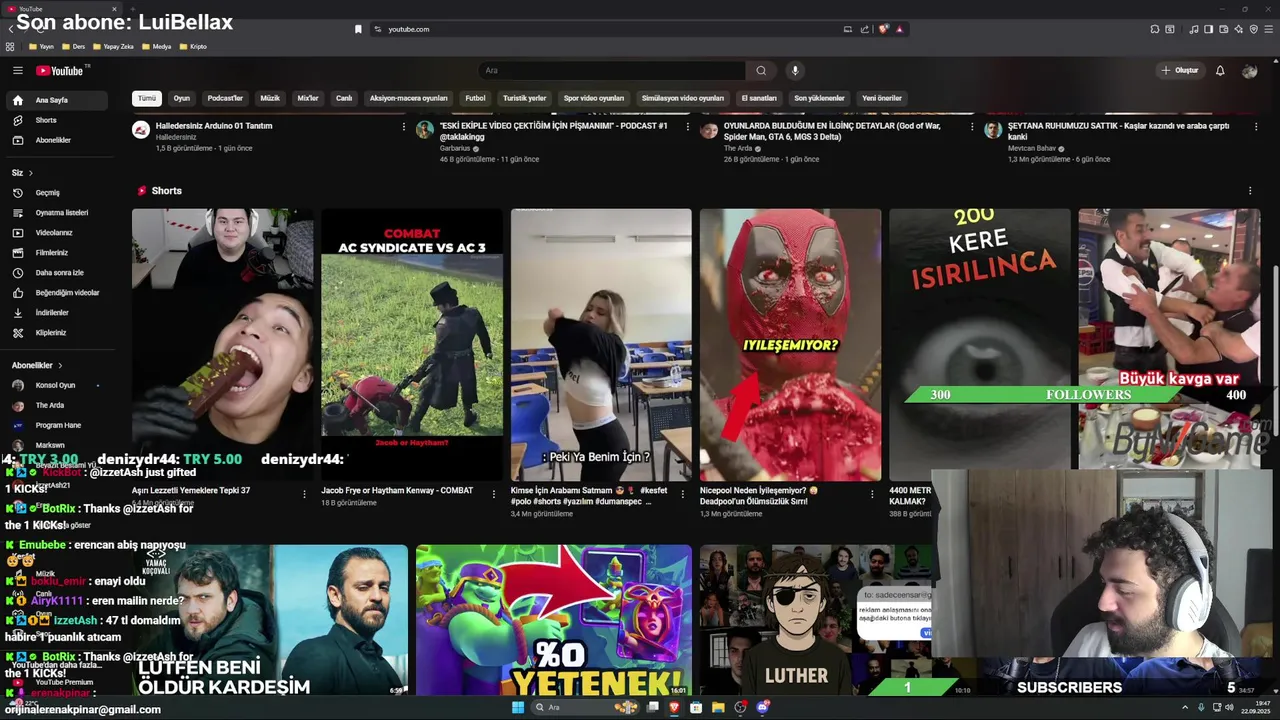The width and height of the screenshot is (1280, 720).
Task: Click the Brave icon in taskbar
Action: (674, 707)
